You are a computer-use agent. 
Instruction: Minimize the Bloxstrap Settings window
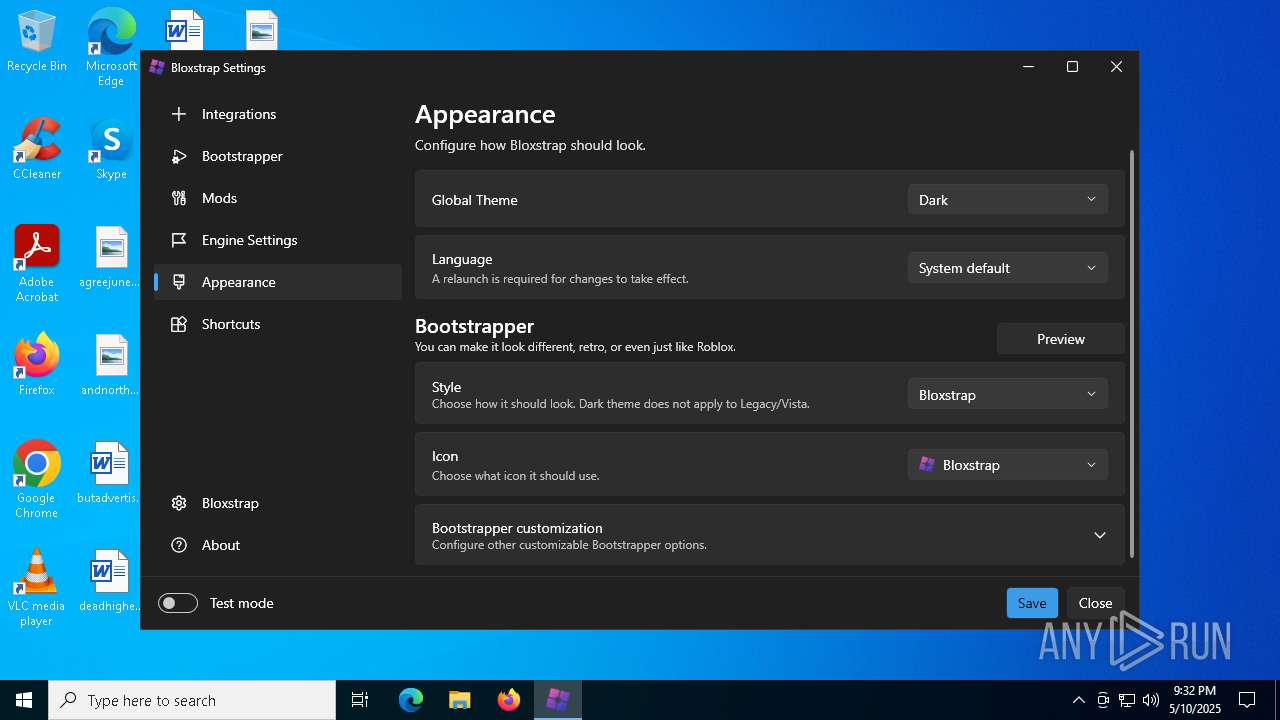[1028, 67]
